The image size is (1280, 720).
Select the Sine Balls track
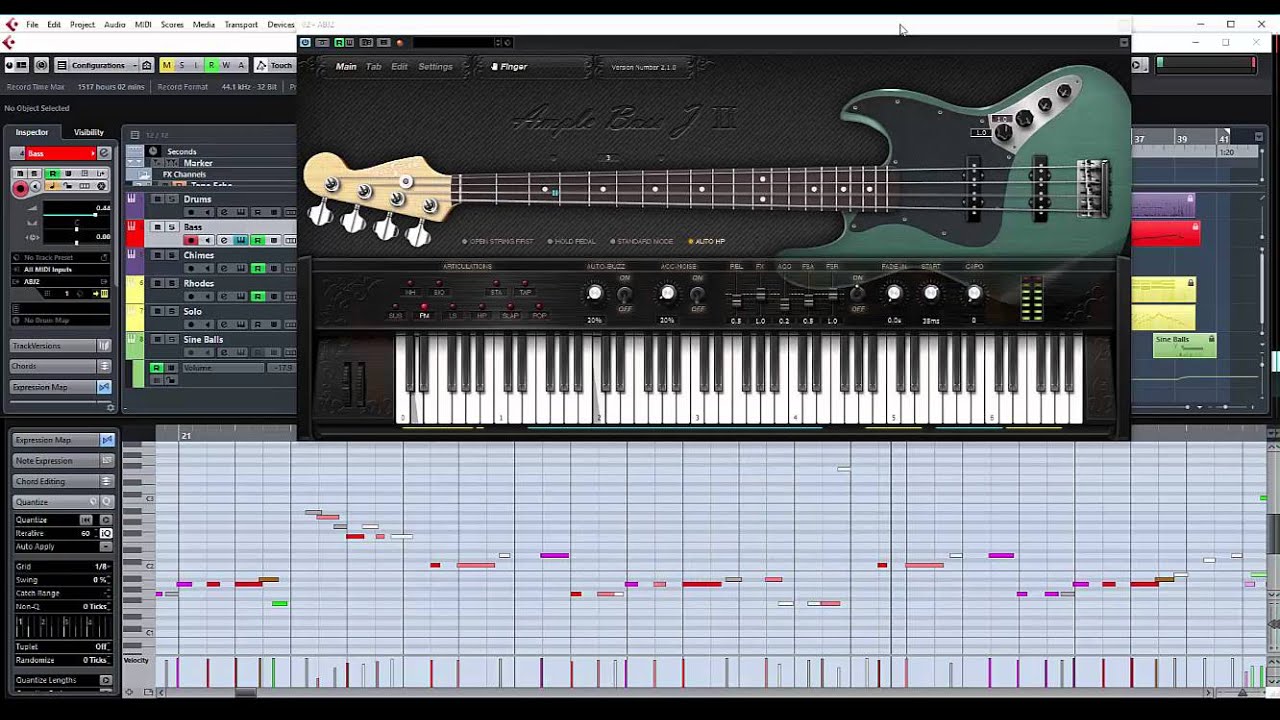tap(203, 339)
